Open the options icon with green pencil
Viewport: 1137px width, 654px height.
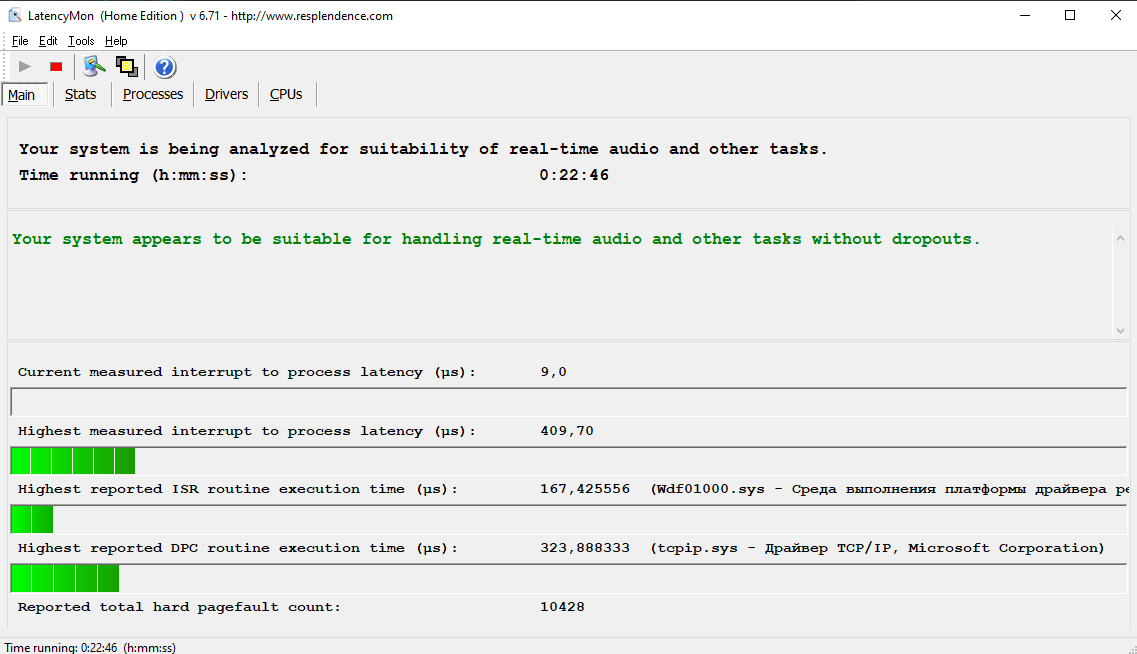(x=94, y=67)
